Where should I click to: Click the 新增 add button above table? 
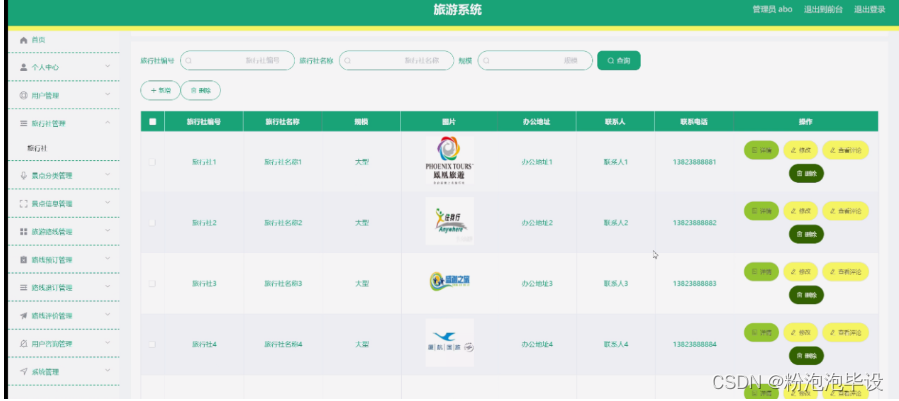(x=160, y=90)
